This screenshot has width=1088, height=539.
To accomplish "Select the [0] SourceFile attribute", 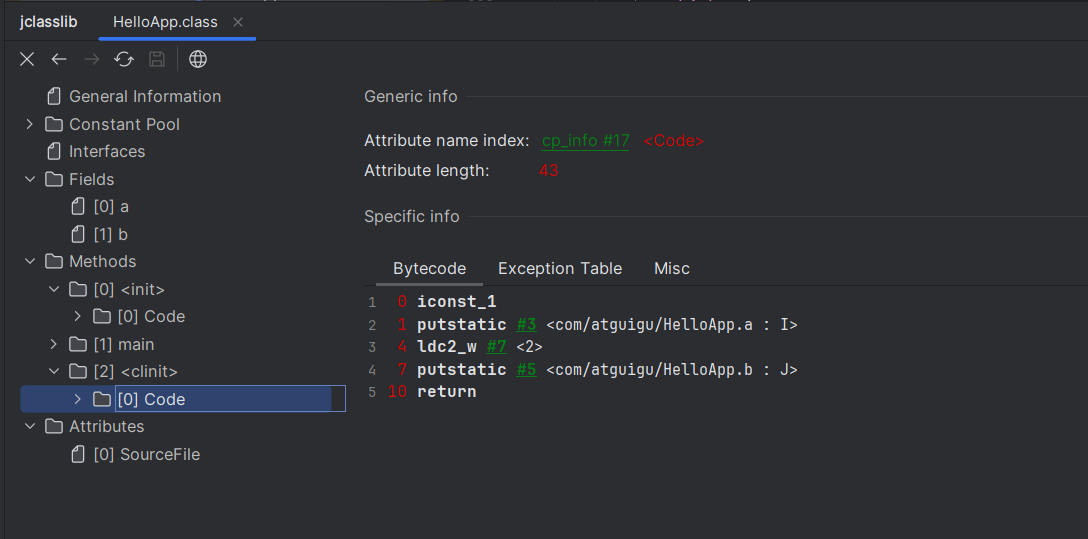I will [146, 454].
